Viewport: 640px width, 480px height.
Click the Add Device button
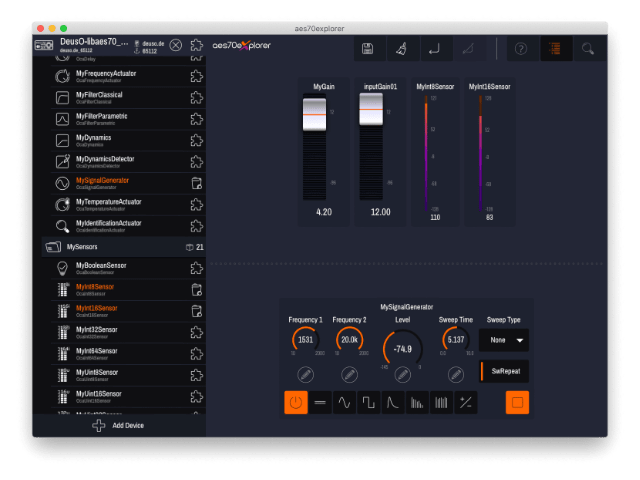[x=120, y=425]
